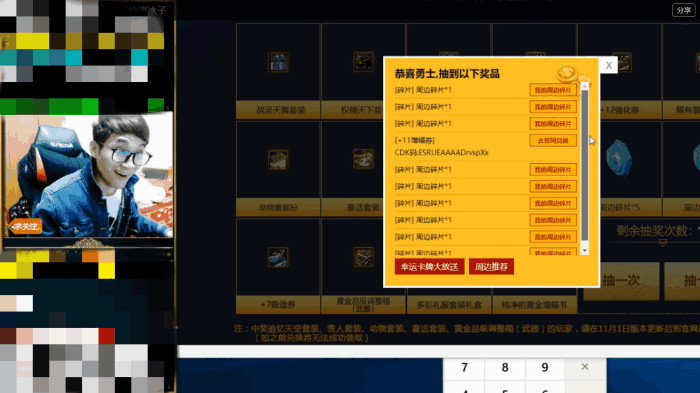Click the popup scrollbar up arrow

585,86
